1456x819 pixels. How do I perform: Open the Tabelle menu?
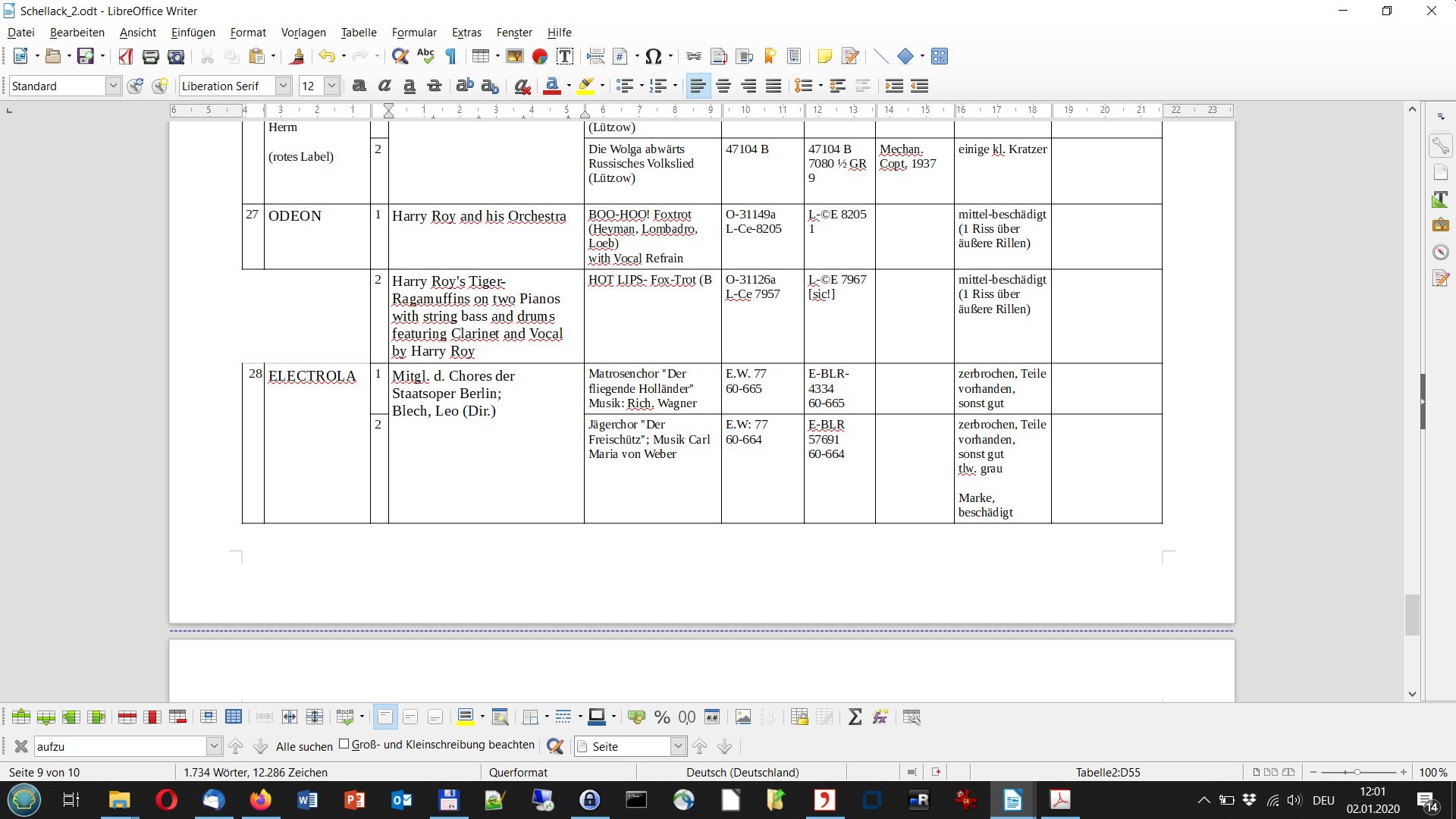(359, 33)
